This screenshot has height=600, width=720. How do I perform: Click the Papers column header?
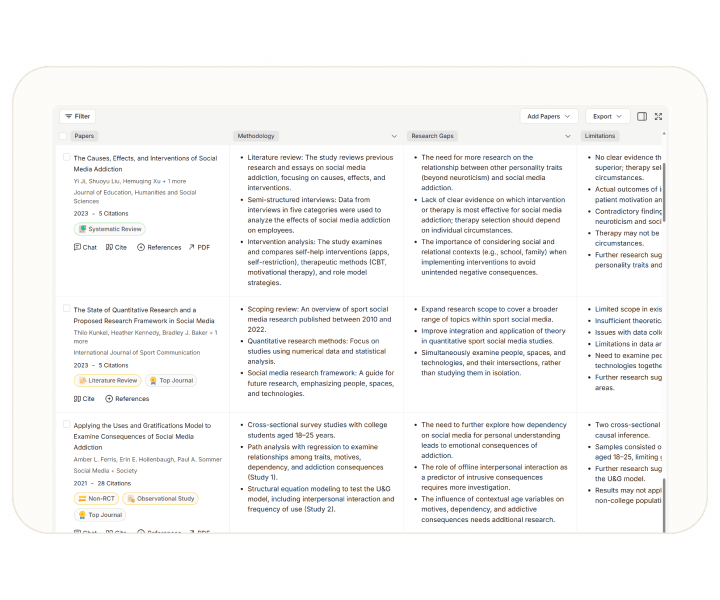84,136
